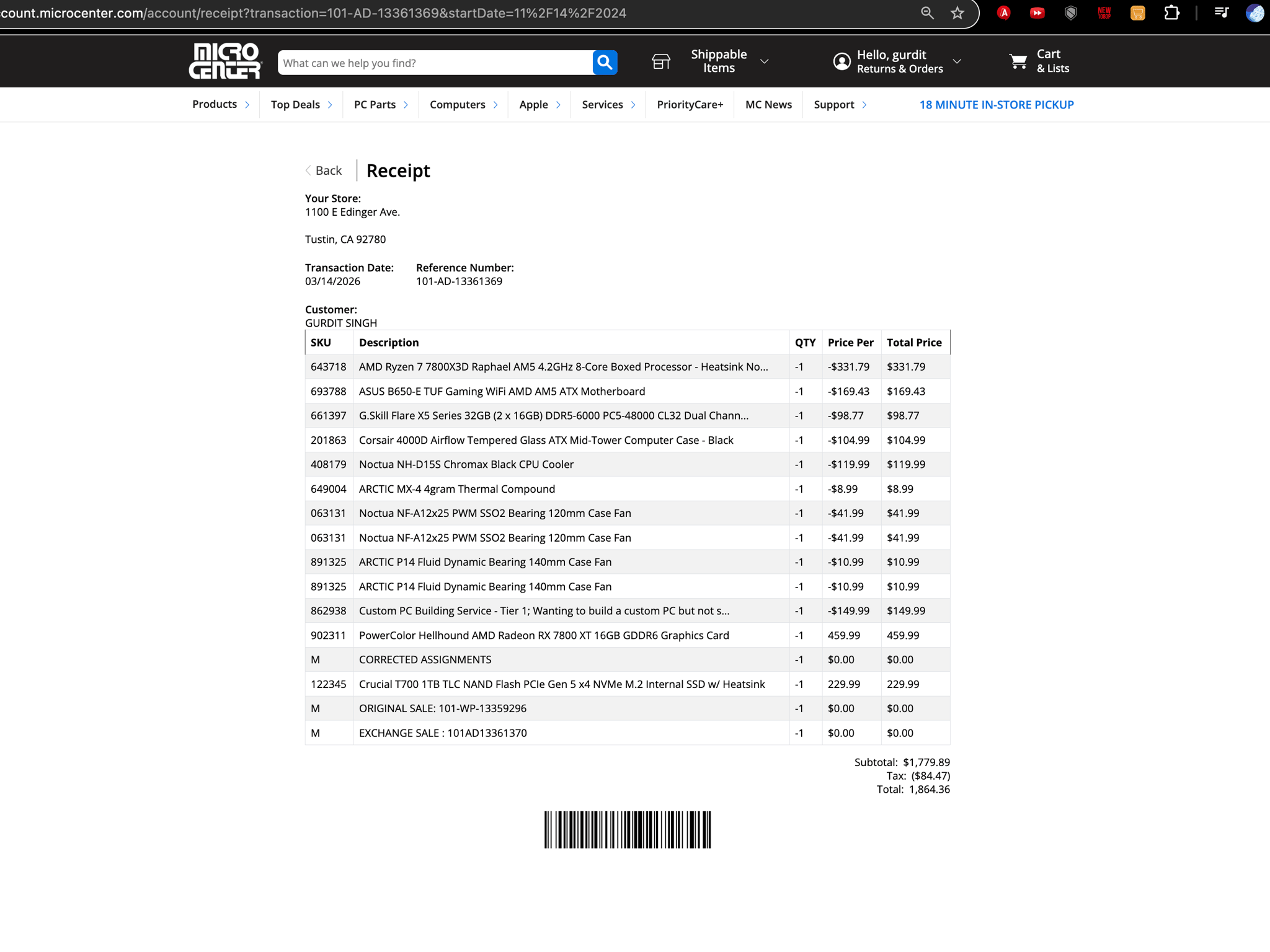Select the AMD Ryzen 7 7800X3D description
Screen dimensions: 1270x952
click(563, 367)
